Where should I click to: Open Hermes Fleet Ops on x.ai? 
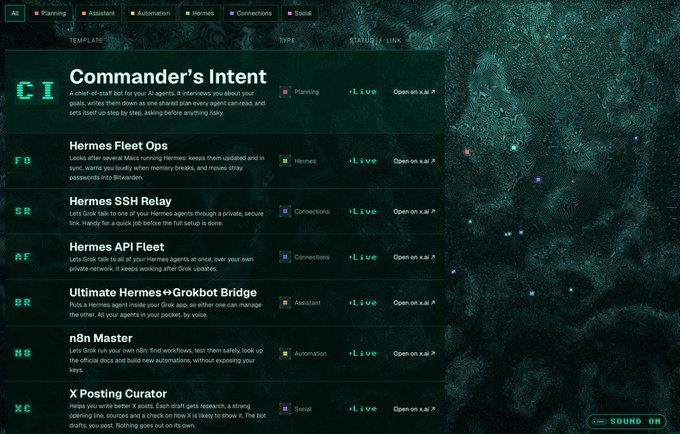[414, 161]
